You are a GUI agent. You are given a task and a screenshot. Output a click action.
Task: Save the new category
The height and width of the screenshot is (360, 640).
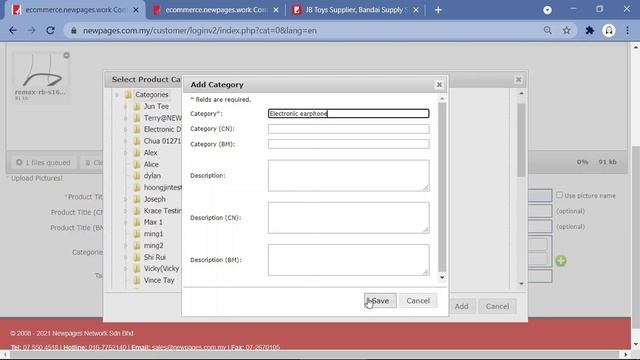[380, 301]
